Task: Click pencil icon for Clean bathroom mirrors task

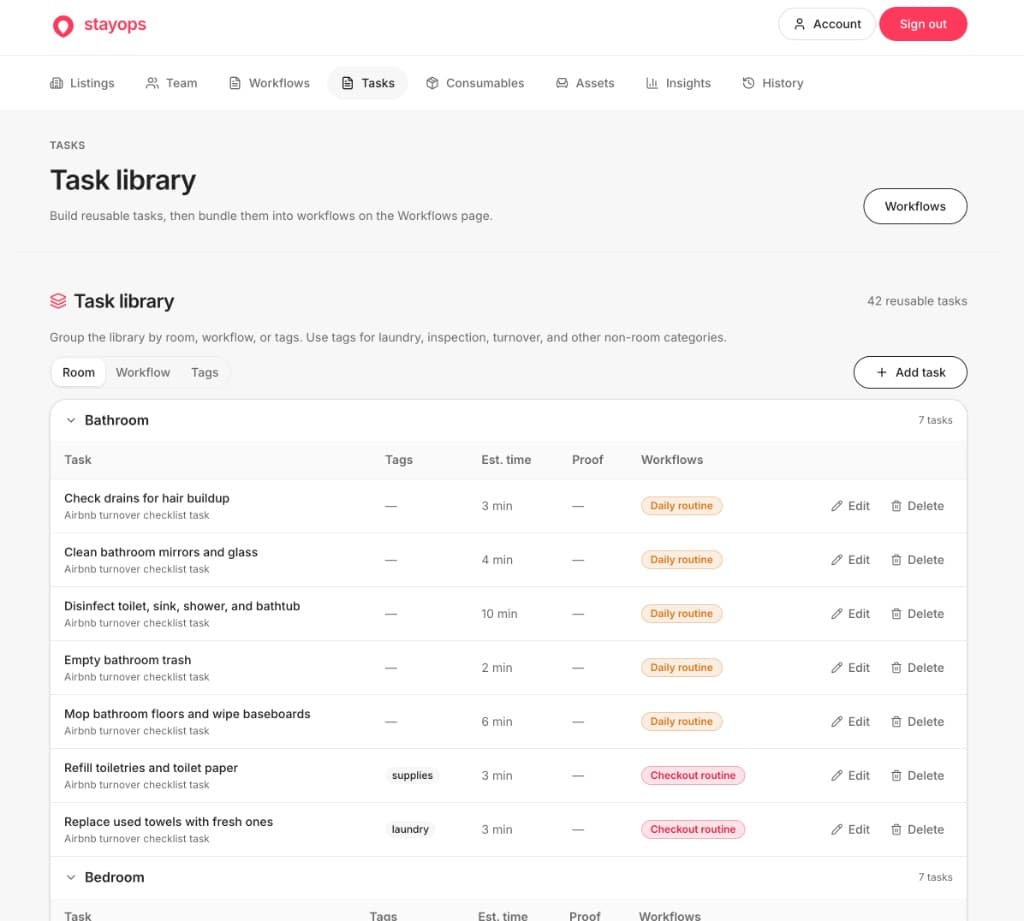Action: pyautogui.click(x=837, y=560)
